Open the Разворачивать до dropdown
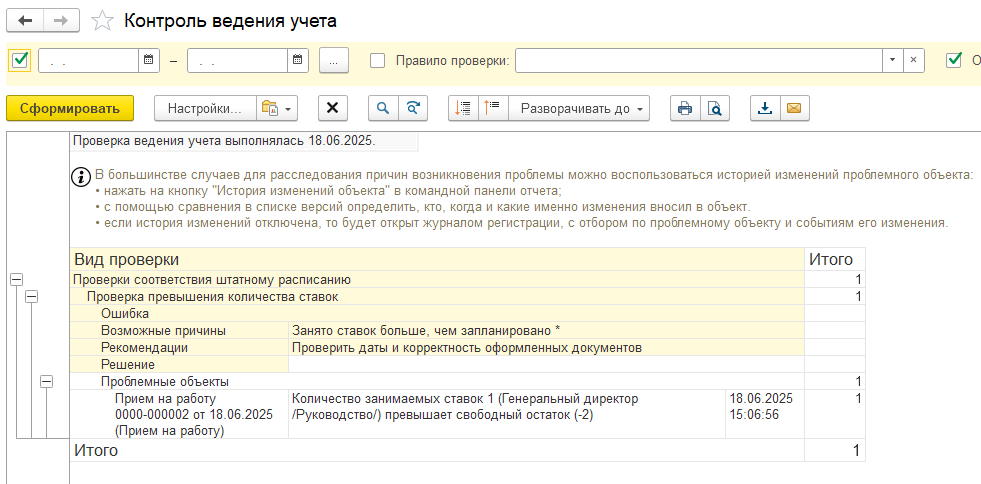The image size is (981, 484). click(579, 108)
